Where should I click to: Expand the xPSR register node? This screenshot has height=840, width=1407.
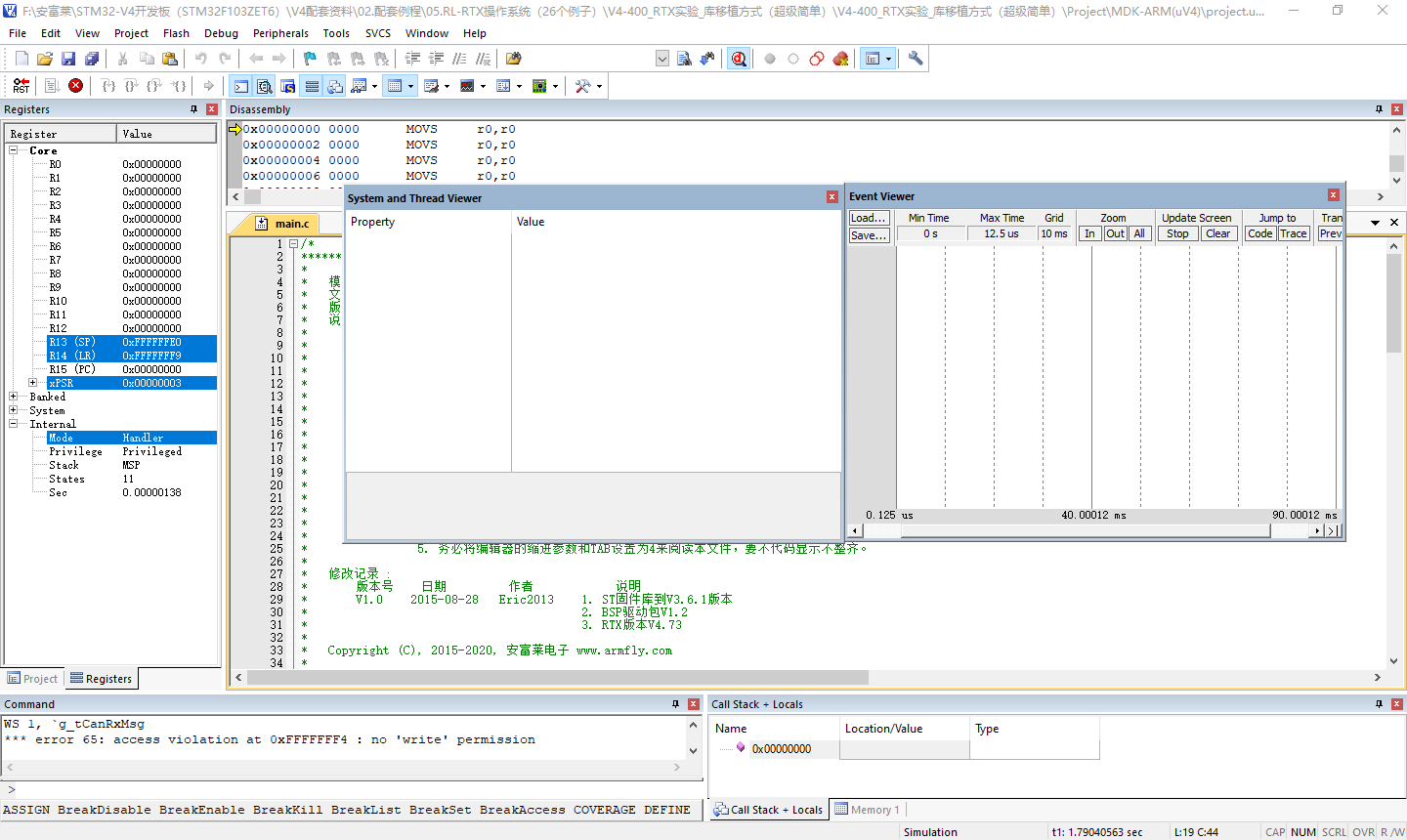click(x=33, y=383)
